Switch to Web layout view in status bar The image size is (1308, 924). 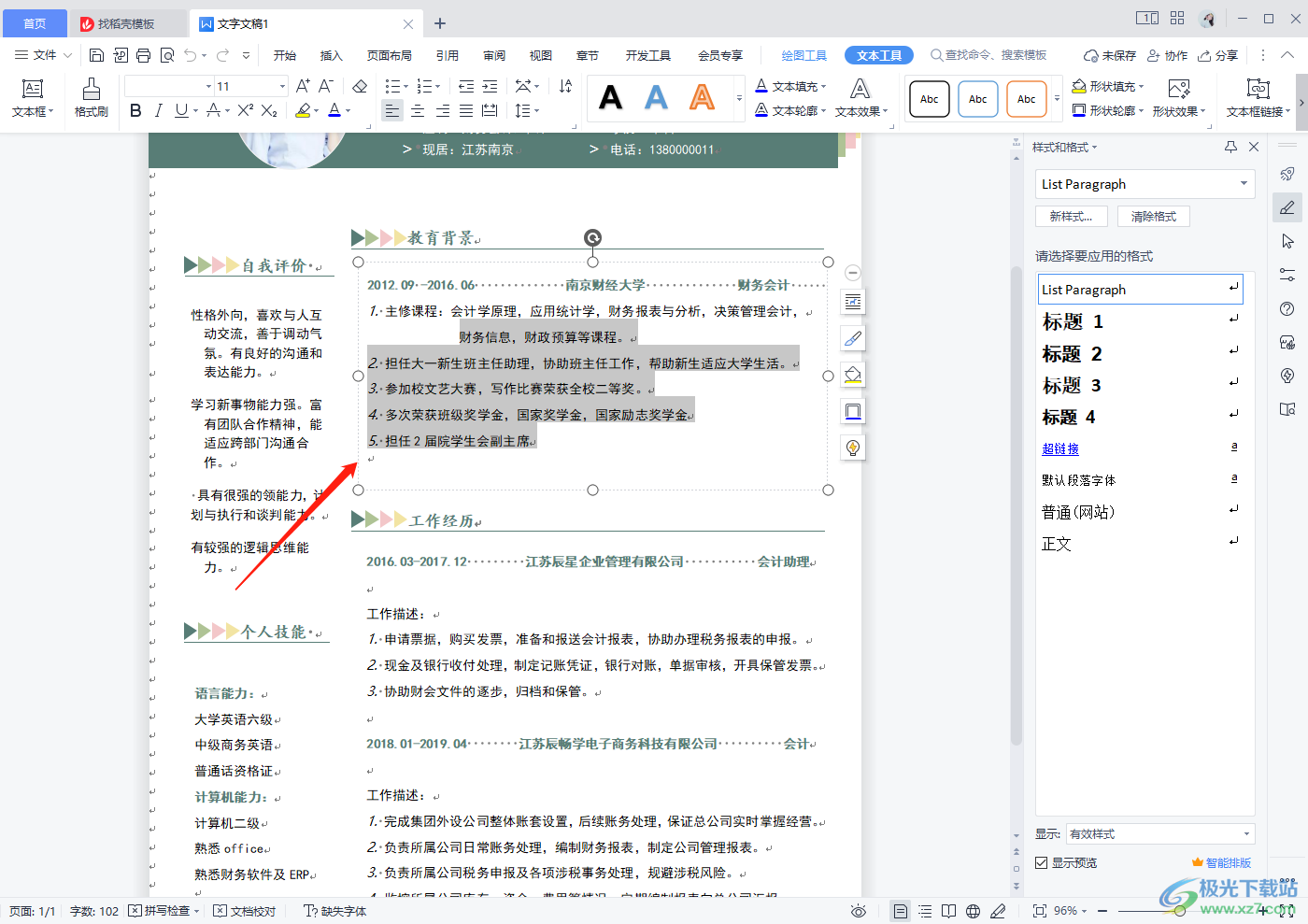pyautogui.click(x=973, y=911)
